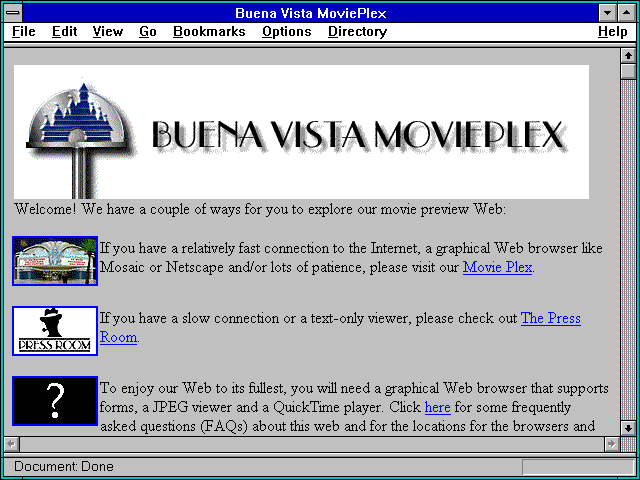Open the View menu
The width and height of the screenshot is (640, 480).
pyautogui.click(x=107, y=31)
